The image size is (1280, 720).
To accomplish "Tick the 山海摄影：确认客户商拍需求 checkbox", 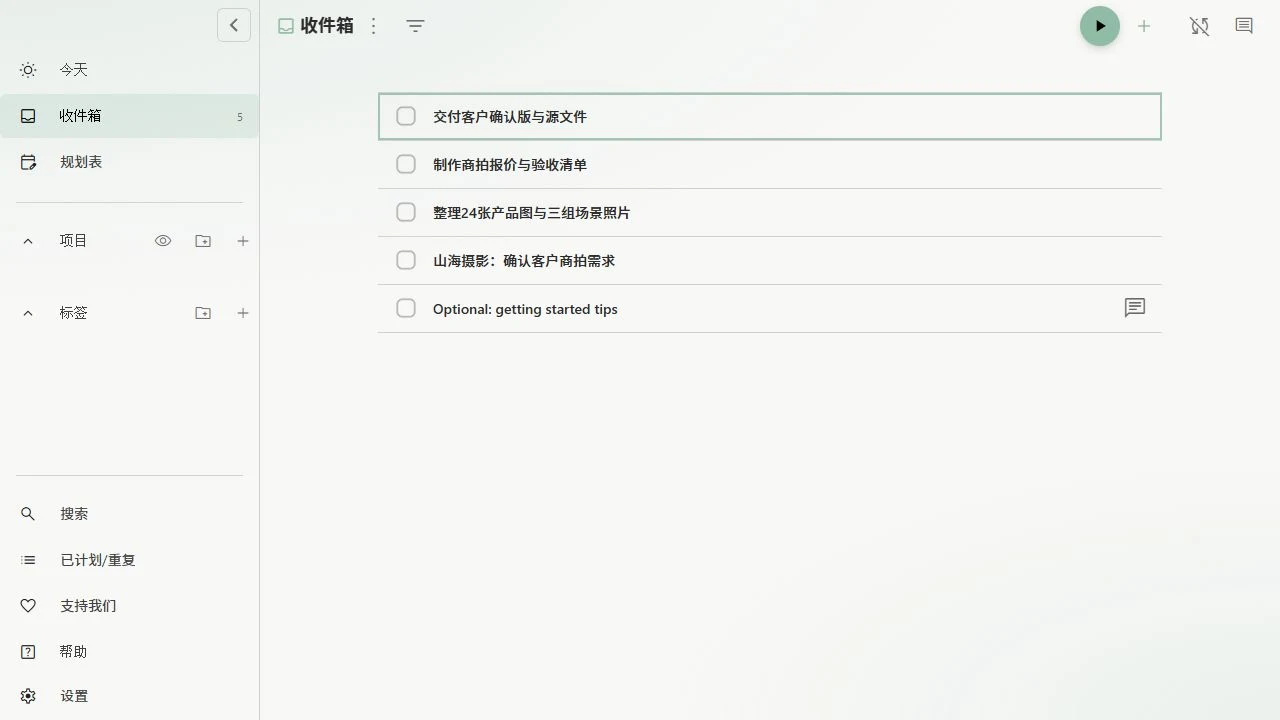I will click(x=406, y=260).
